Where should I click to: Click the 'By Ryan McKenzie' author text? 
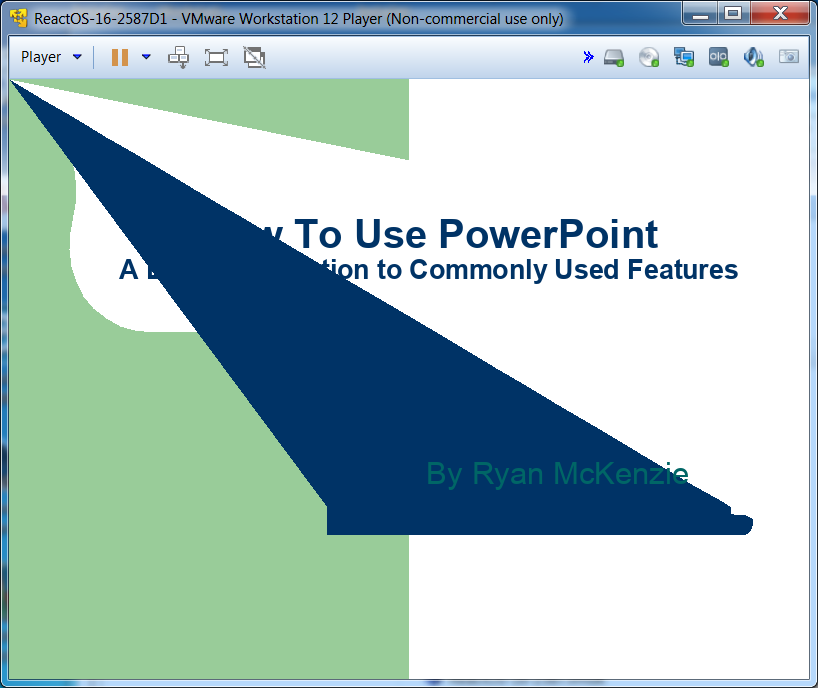557,473
